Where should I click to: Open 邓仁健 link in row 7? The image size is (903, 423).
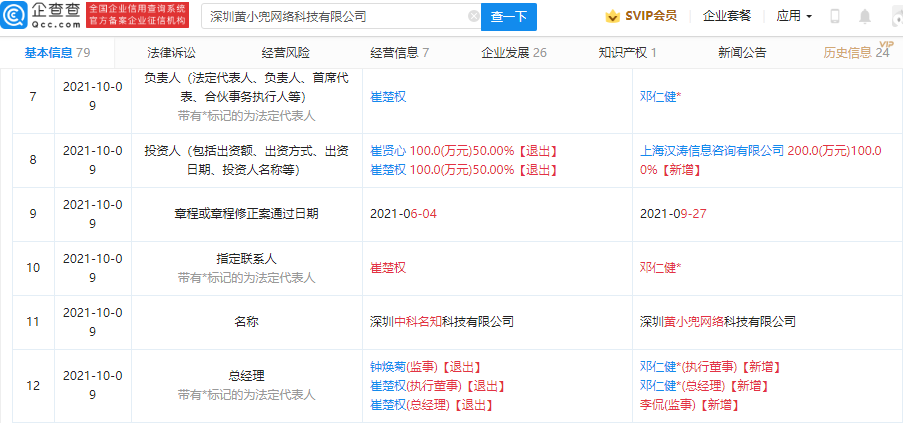pos(658,97)
